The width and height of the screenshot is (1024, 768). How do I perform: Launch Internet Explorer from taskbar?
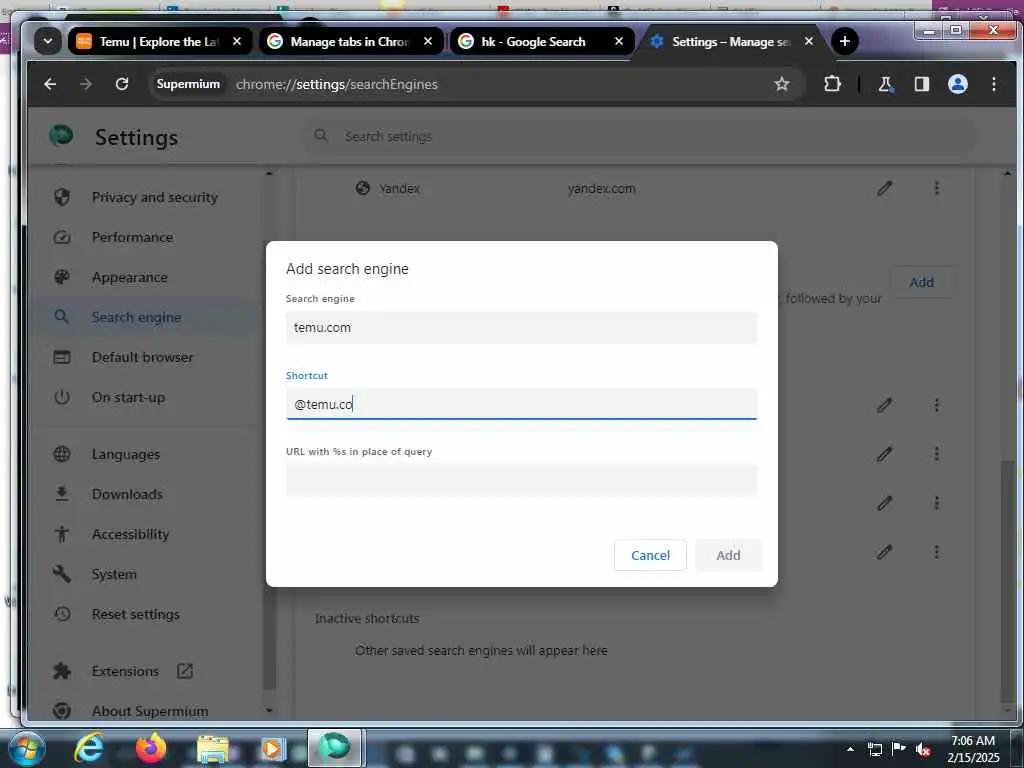[x=88, y=748]
